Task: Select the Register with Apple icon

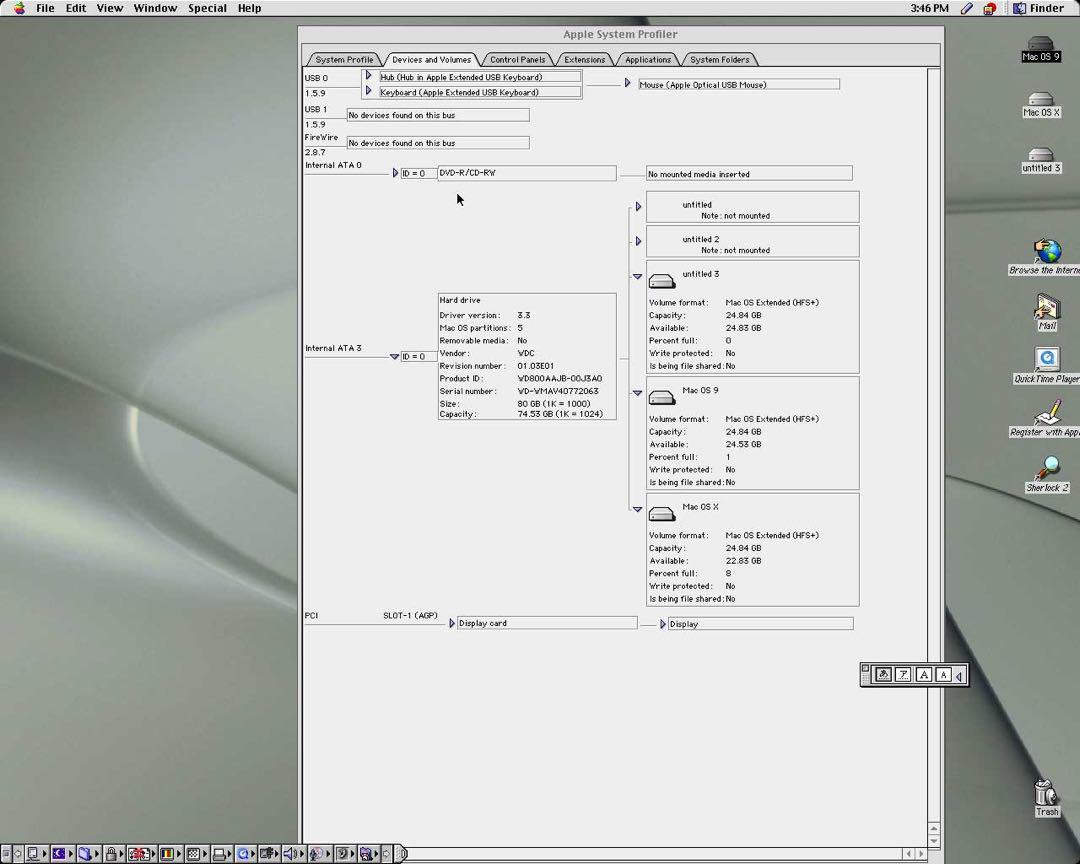Action: 1046,419
